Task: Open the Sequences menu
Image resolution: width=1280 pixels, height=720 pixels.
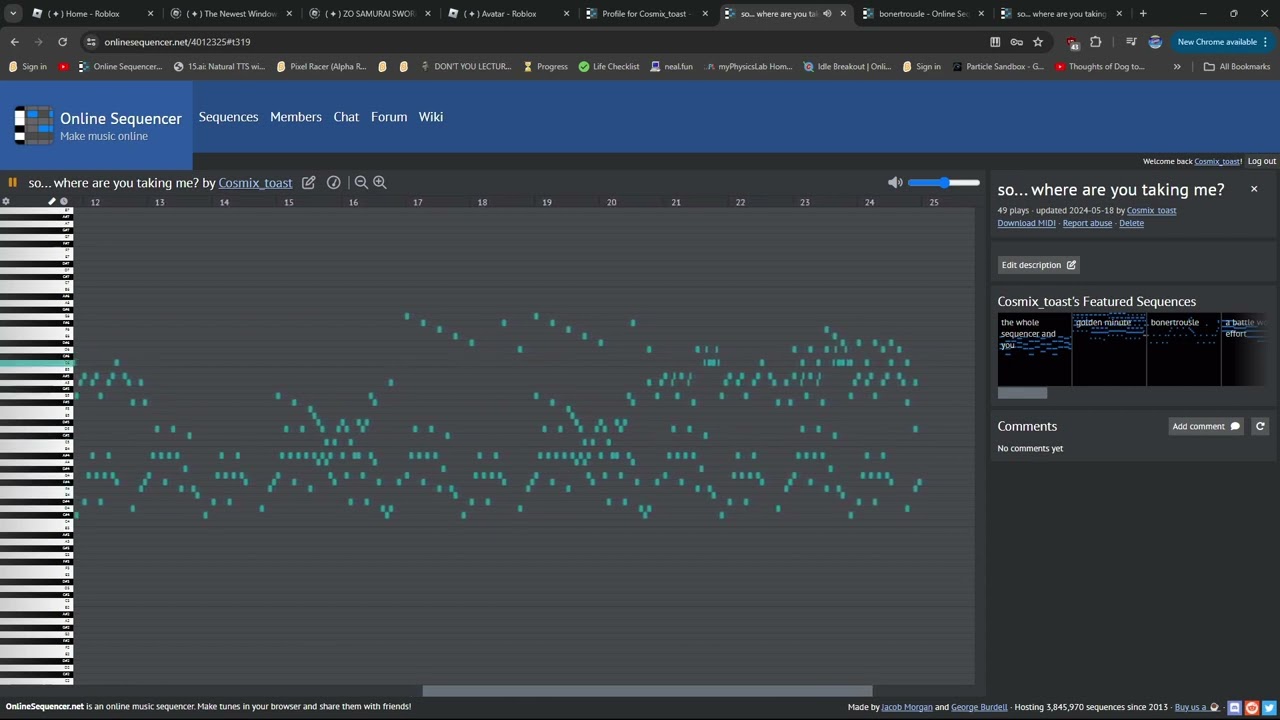Action: (x=228, y=117)
